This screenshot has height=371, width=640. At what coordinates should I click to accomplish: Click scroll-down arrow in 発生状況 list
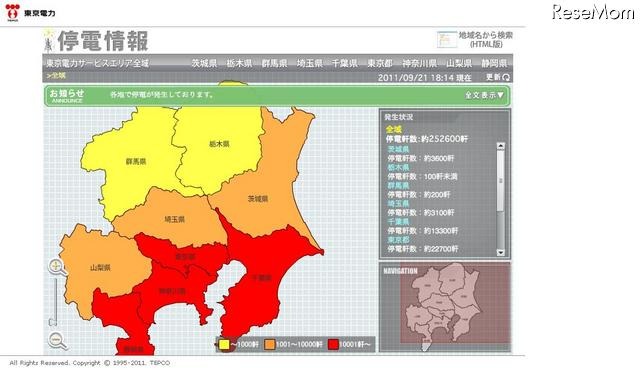pos(500,253)
